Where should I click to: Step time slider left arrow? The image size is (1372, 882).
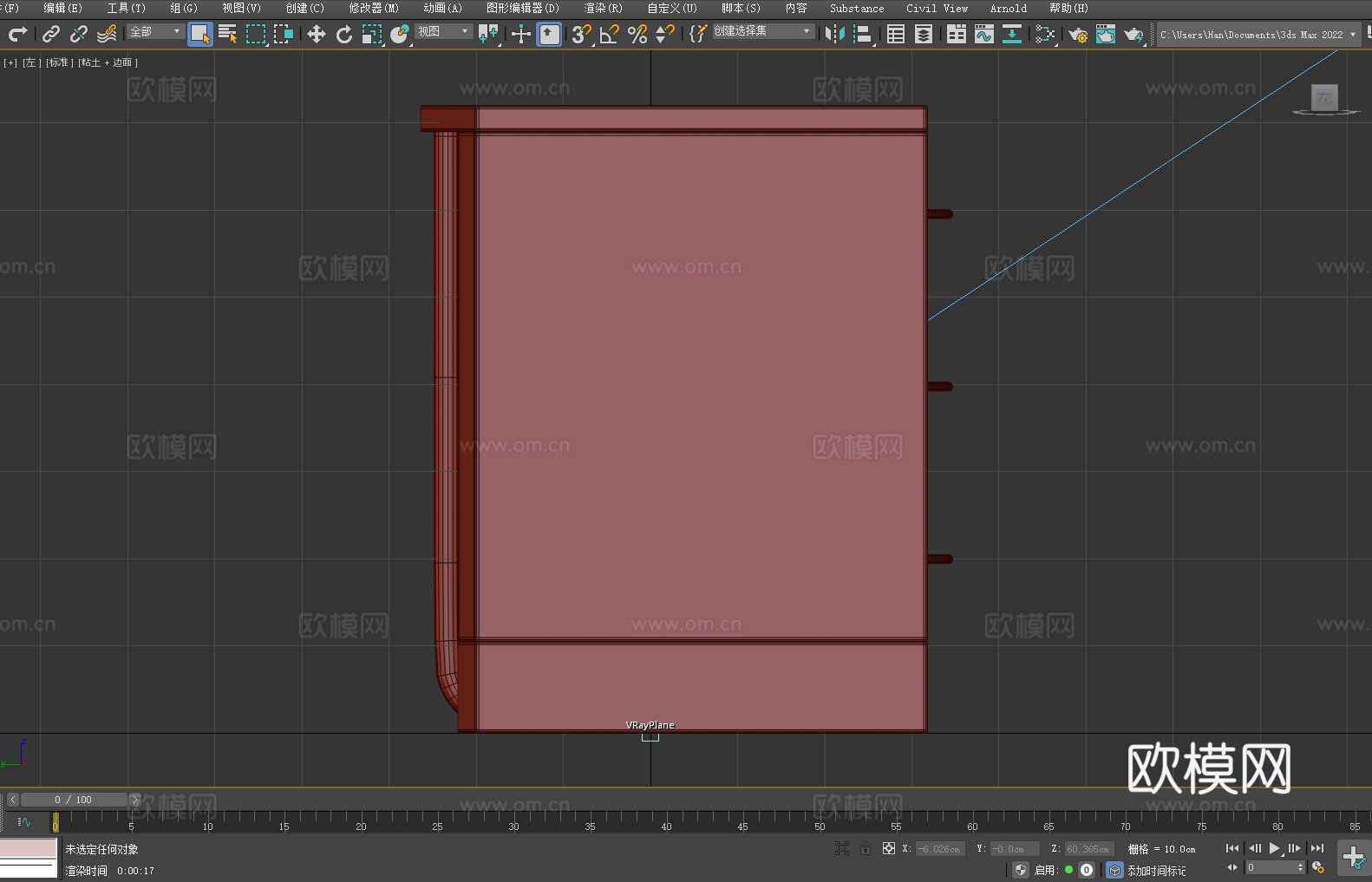click(x=13, y=800)
